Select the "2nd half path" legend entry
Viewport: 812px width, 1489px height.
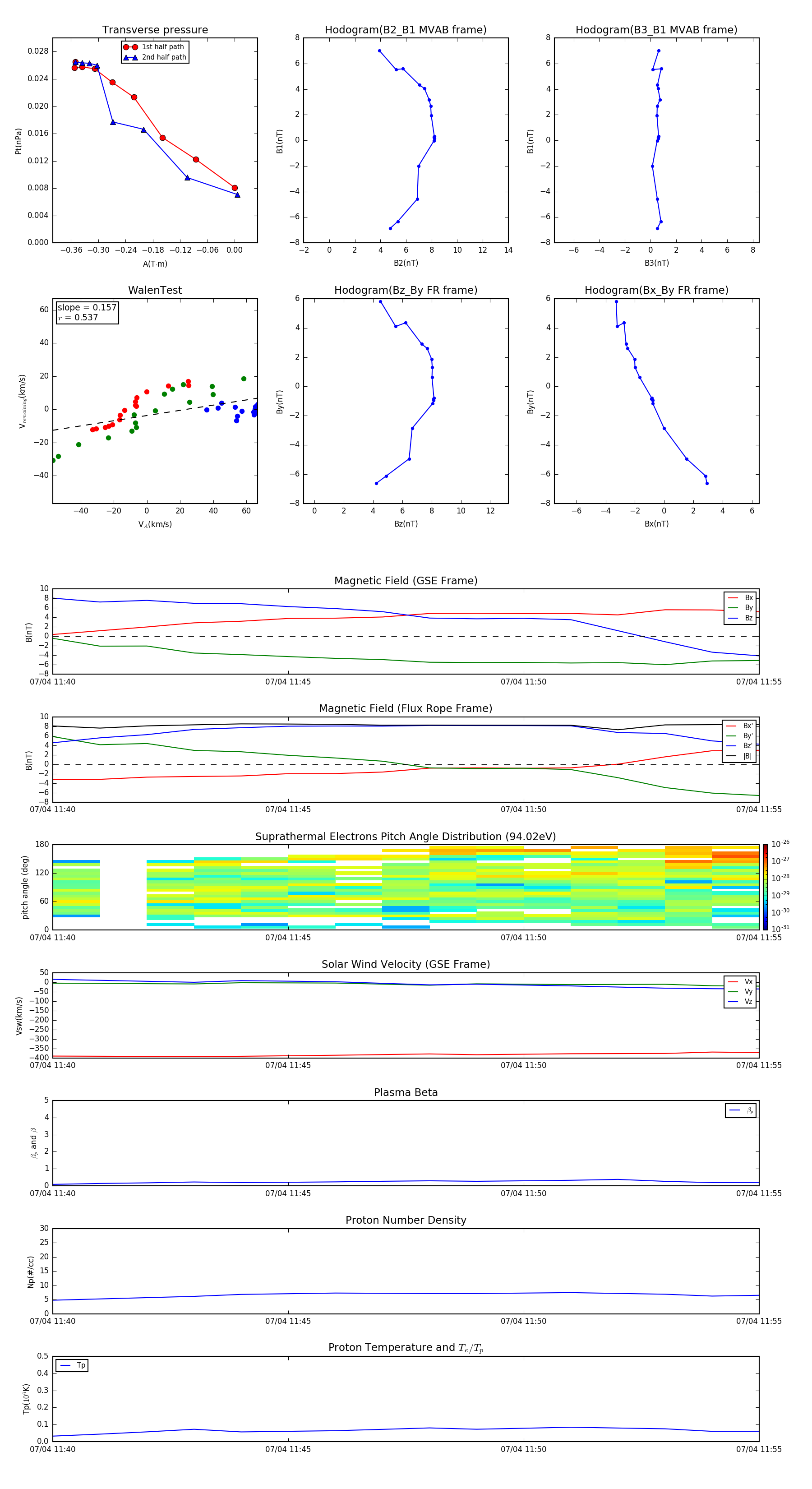tap(155, 57)
